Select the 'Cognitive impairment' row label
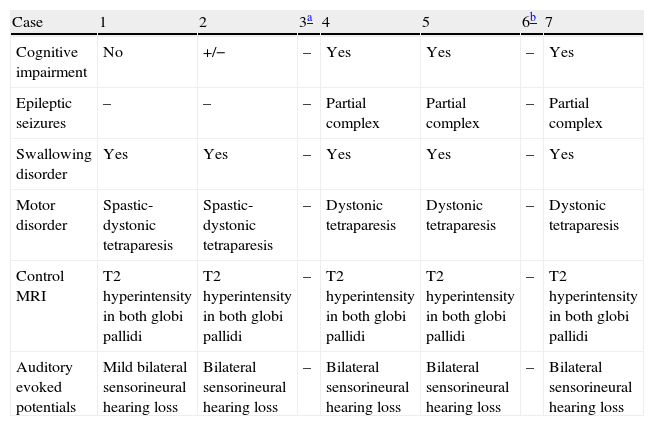Screen dimensions: 654x426 [52, 63]
